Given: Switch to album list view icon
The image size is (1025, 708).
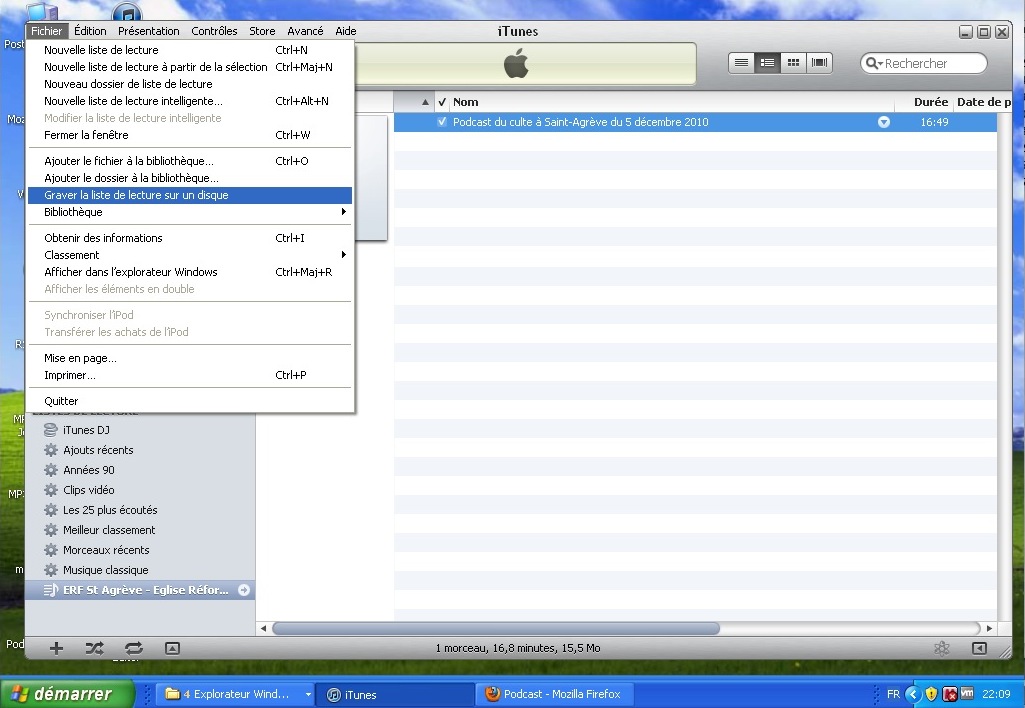Looking at the screenshot, I should pyautogui.click(x=767, y=63).
